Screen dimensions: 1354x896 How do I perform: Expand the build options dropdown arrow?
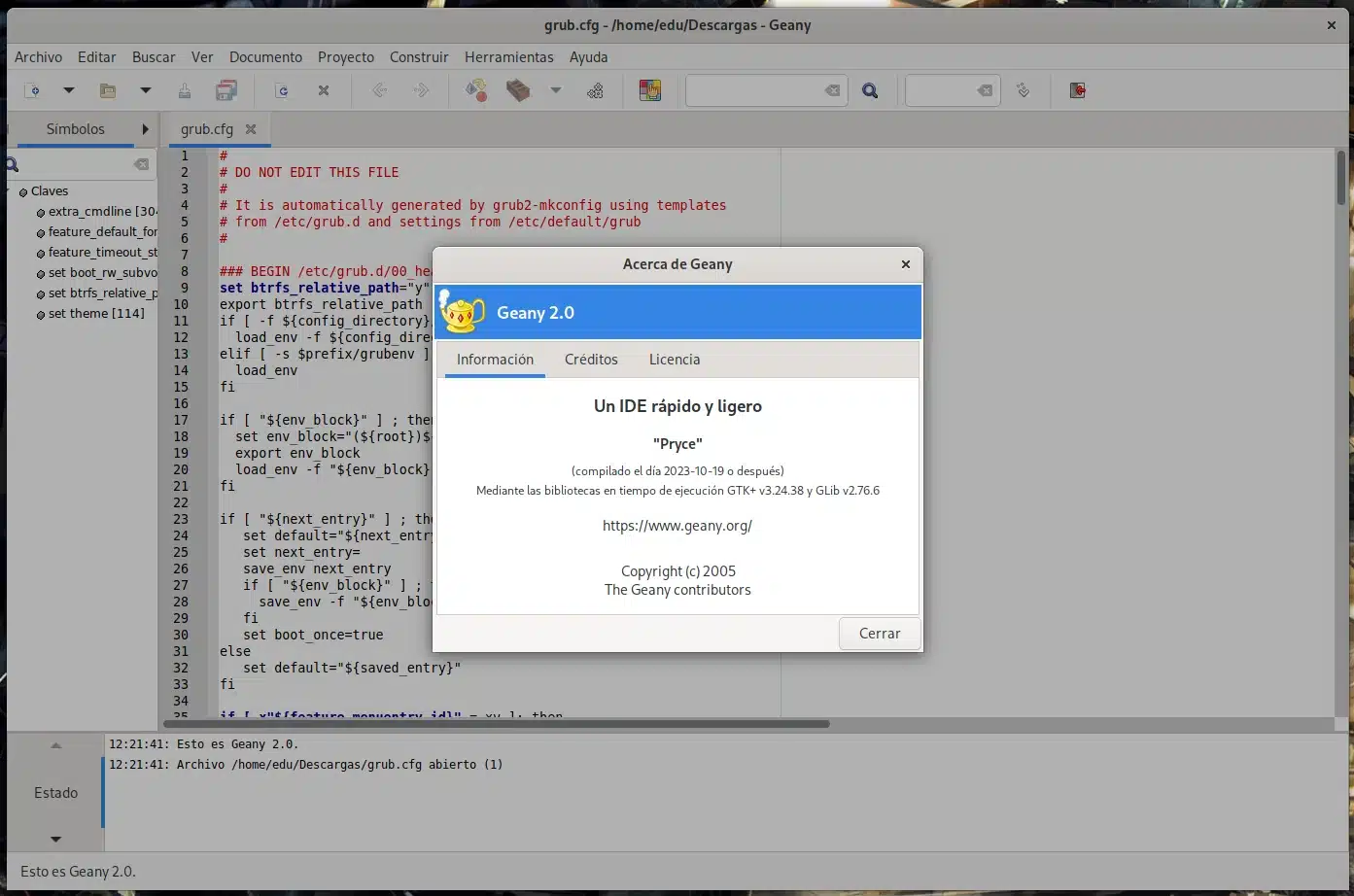(x=556, y=90)
